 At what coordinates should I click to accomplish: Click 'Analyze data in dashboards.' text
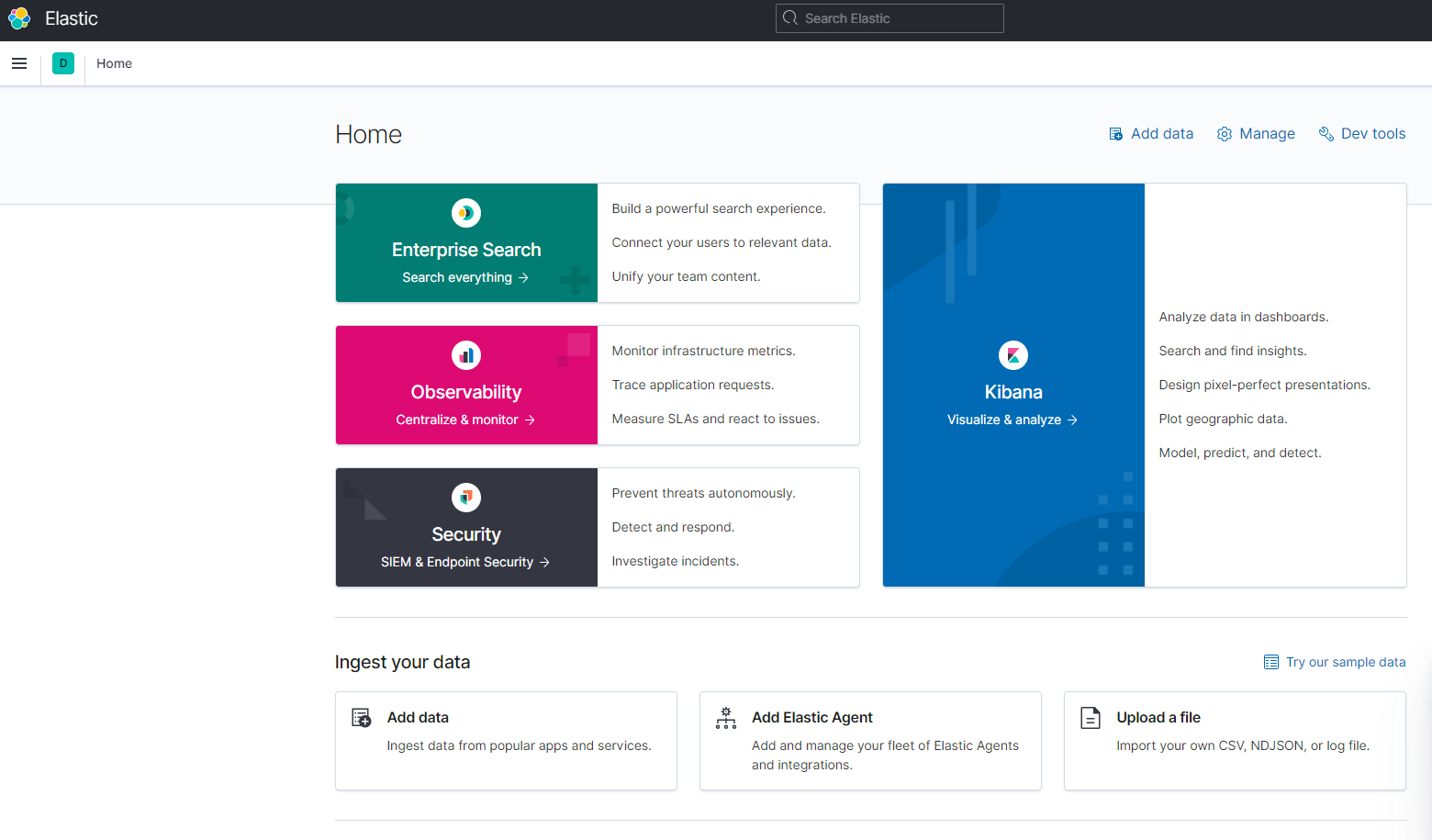pyautogui.click(x=1244, y=317)
